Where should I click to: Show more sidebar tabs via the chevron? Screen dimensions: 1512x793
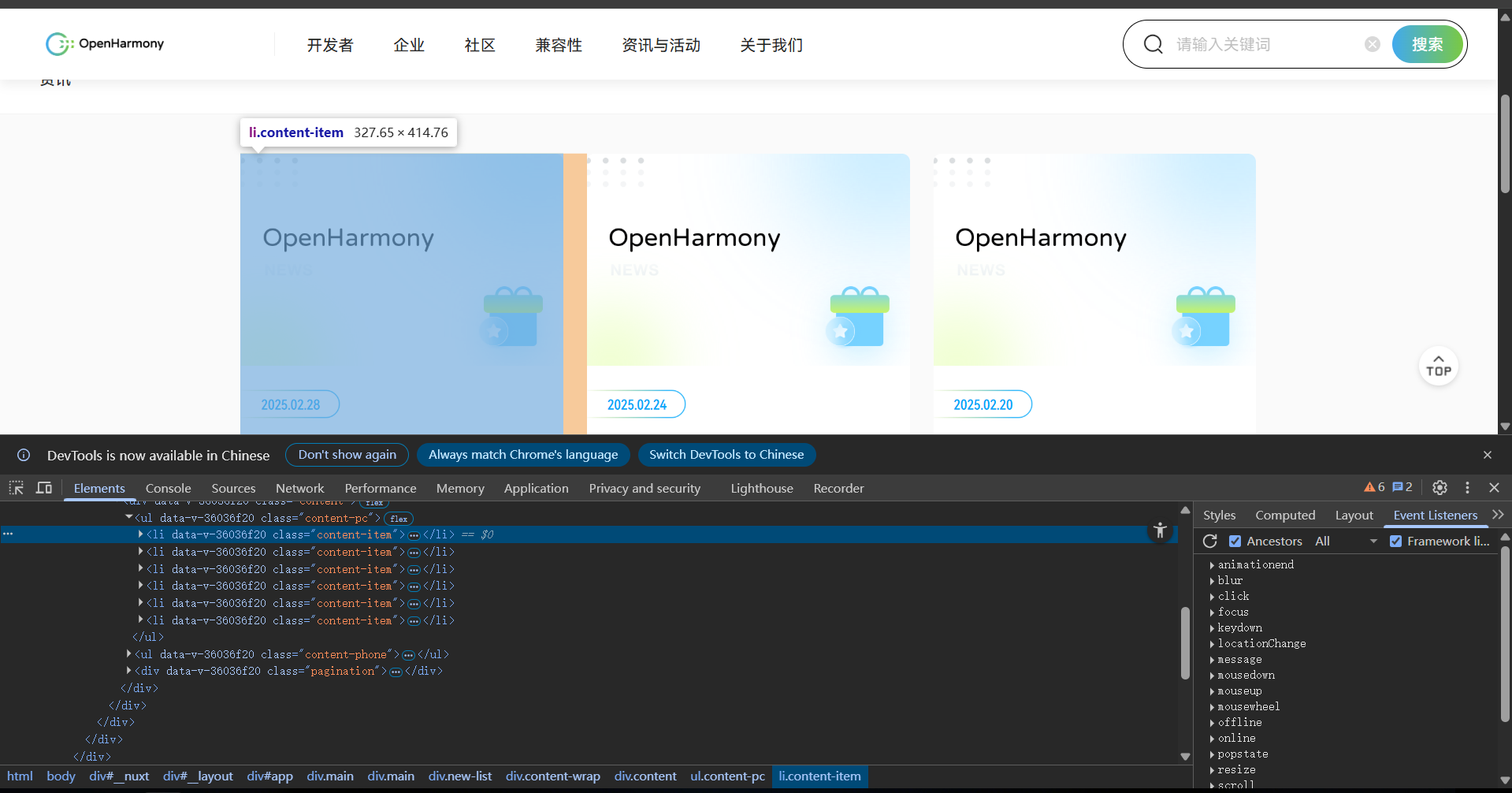coord(1497,515)
